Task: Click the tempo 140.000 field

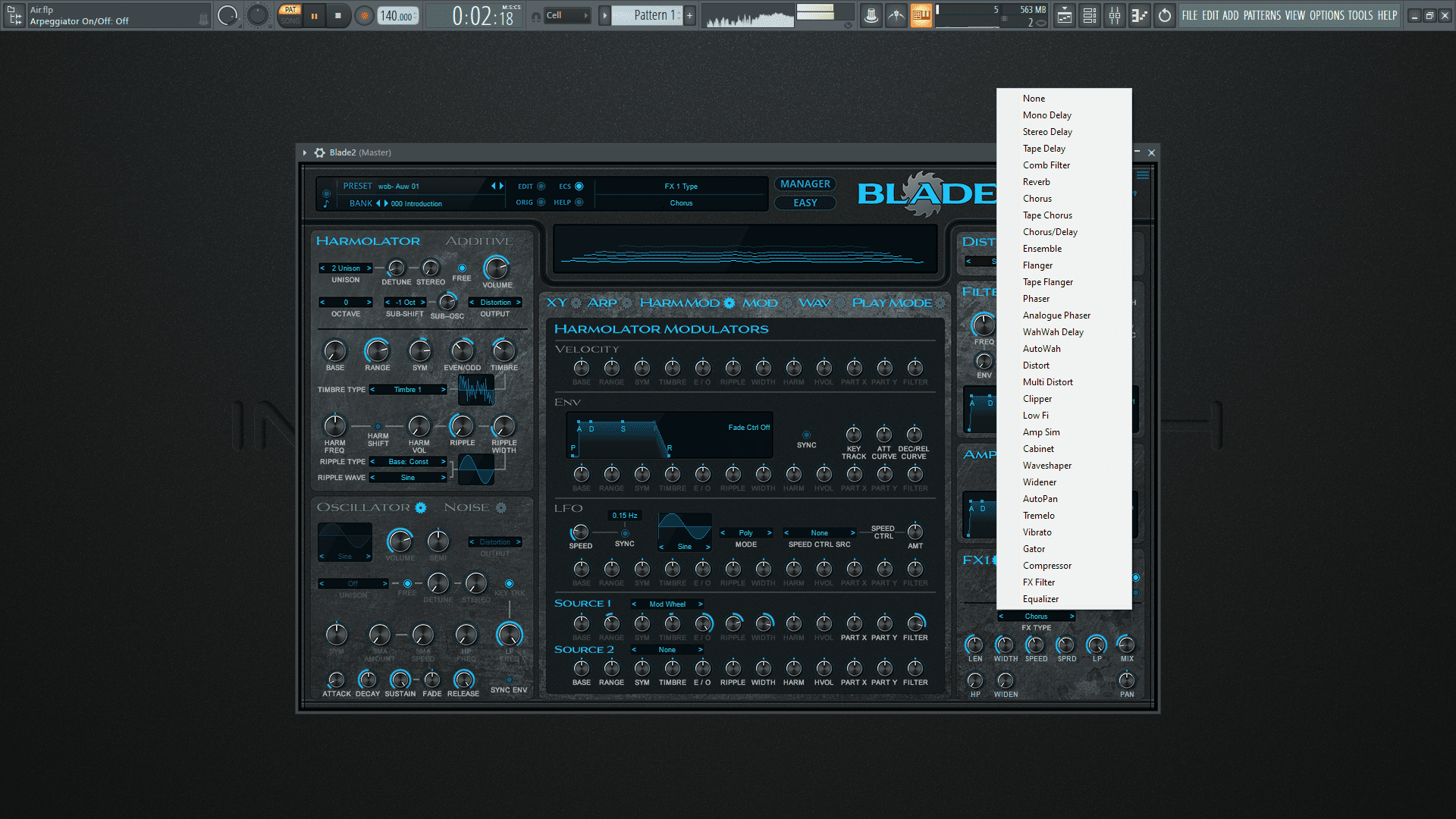Action: (398, 16)
